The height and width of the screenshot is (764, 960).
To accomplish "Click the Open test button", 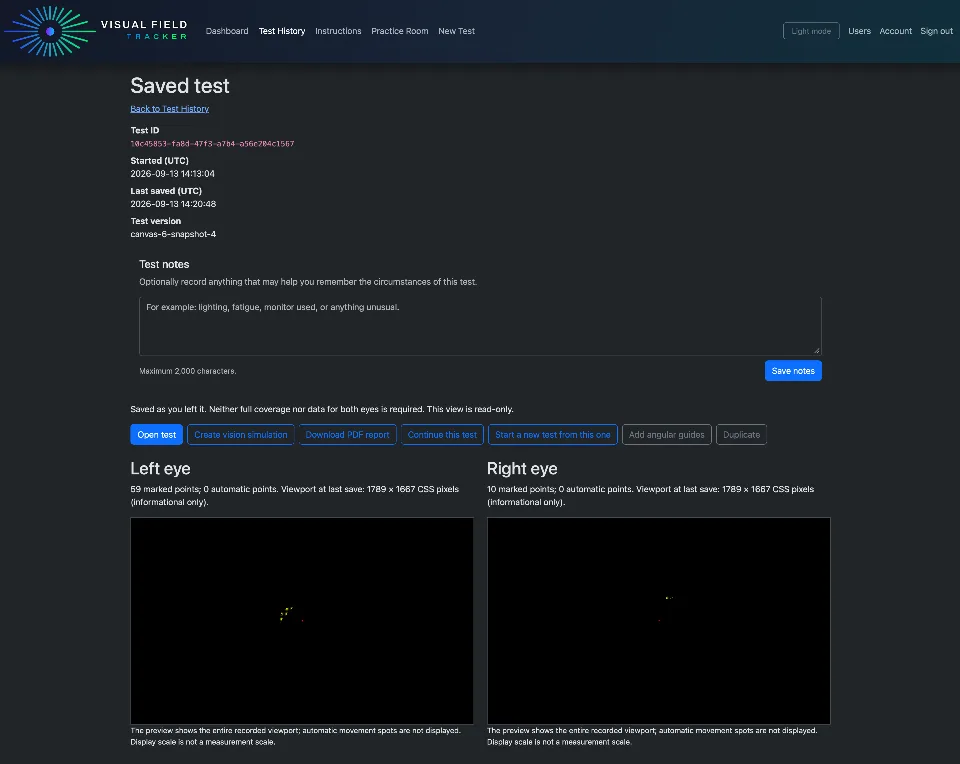I will (156, 435).
